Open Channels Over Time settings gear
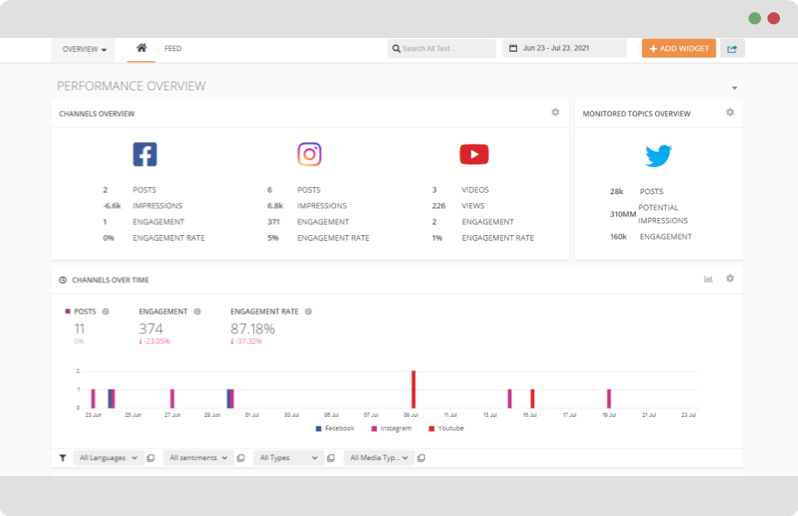Image resolution: width=798 pixels, height=516 pixels. tap(730, 278)
